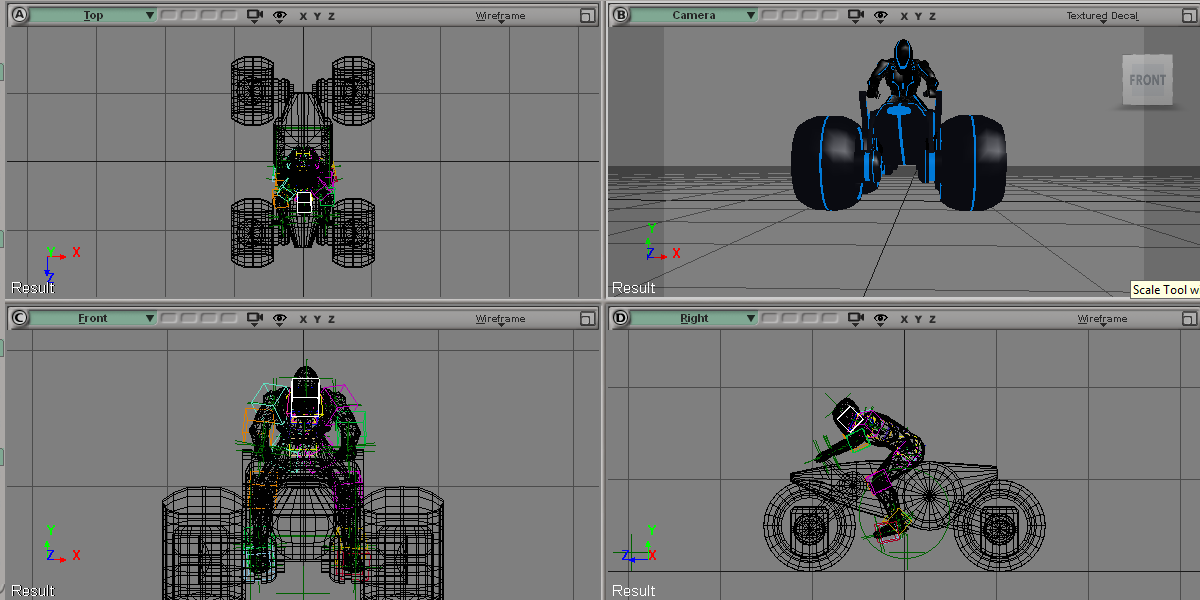
Task: Toggle the eye visibility icon in Top viewport
Action: click(x=280, y=16)
